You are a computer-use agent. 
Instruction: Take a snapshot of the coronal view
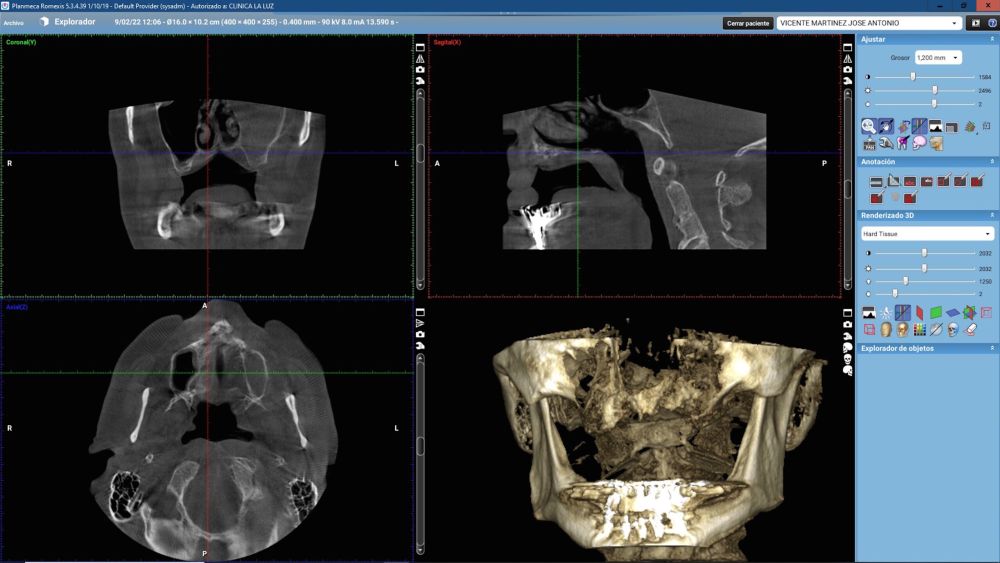point(420,69)
